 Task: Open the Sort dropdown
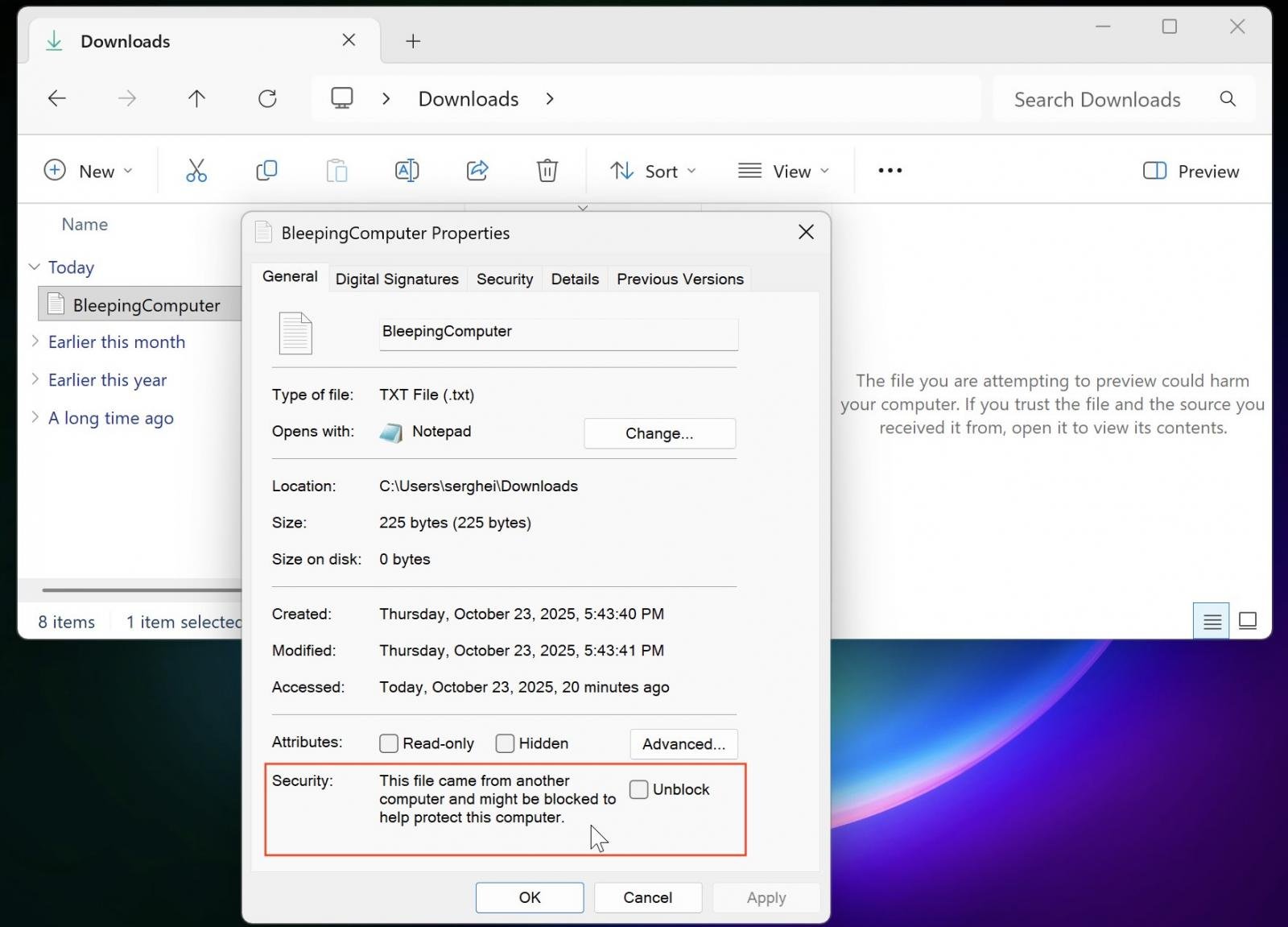654,170
